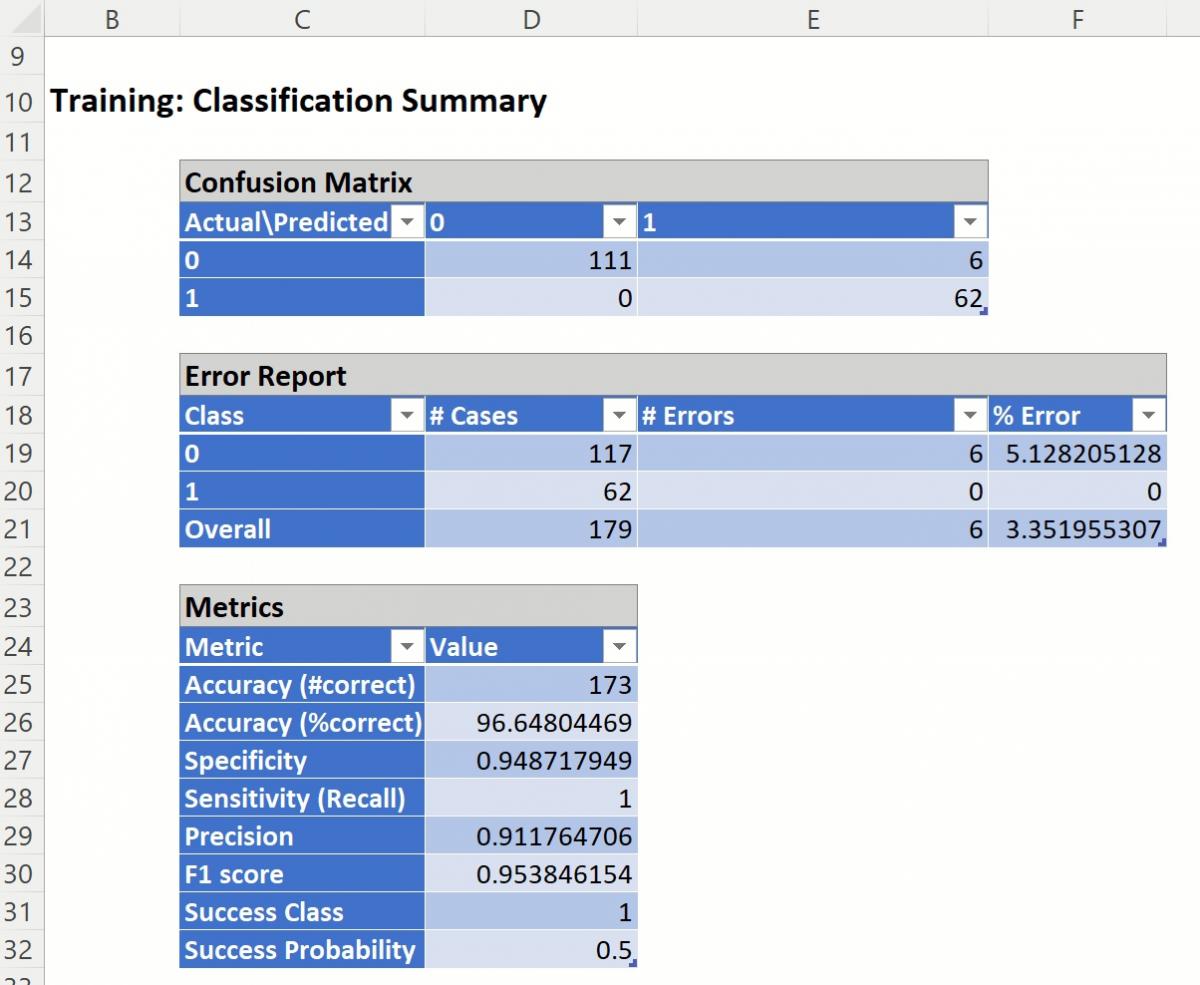Click the Overall % Error cell 3.351955307

[1077, 529]
